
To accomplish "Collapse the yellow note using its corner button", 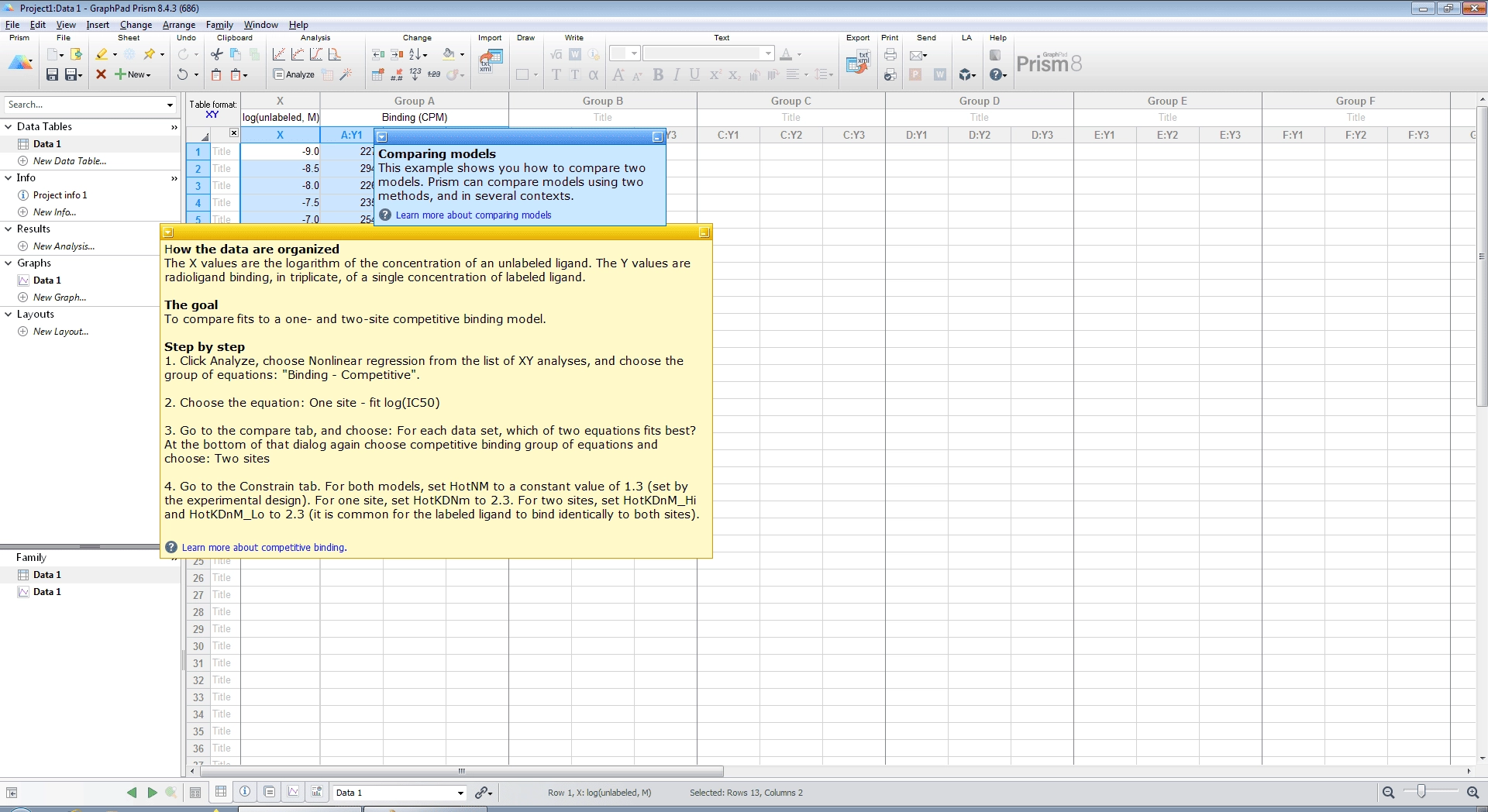I will coord(704,232).
